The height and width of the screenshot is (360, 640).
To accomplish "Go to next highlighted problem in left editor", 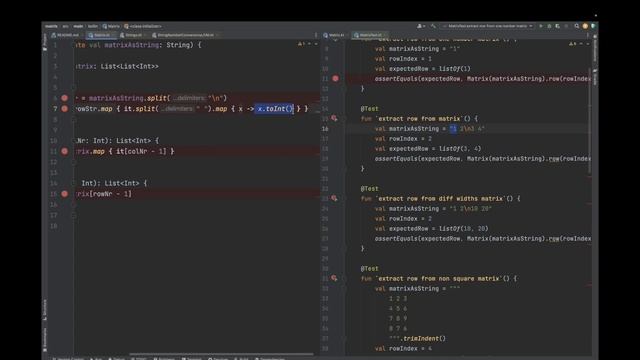I will tap(316, 44).
